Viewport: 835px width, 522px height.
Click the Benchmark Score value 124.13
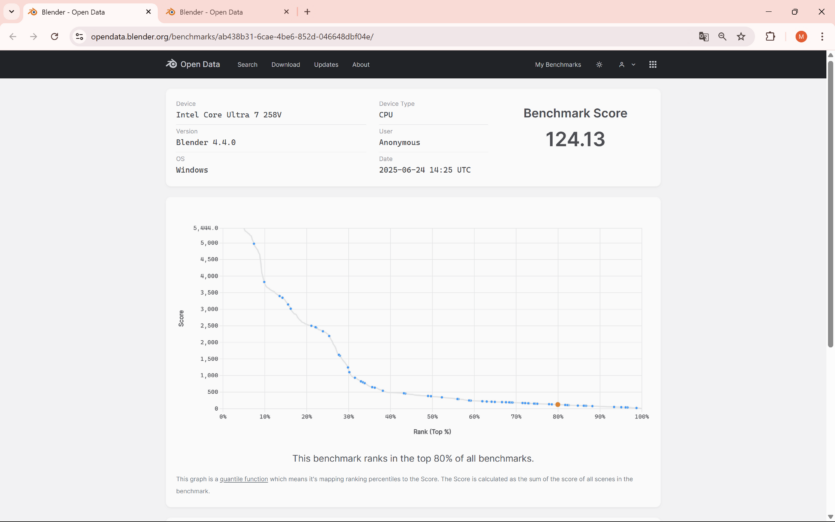[575, 140]
